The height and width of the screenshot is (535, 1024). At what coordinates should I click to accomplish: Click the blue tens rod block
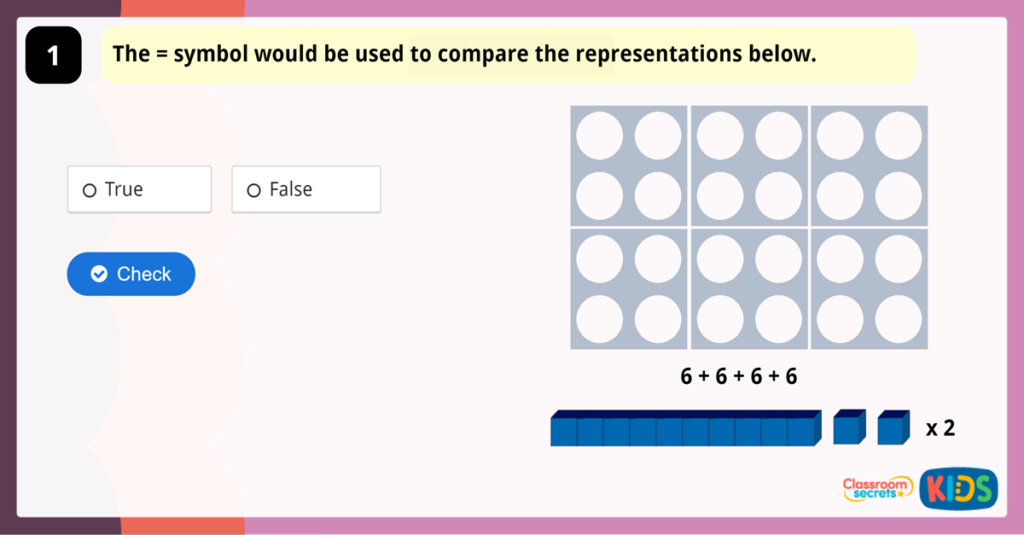click(685, 428)
